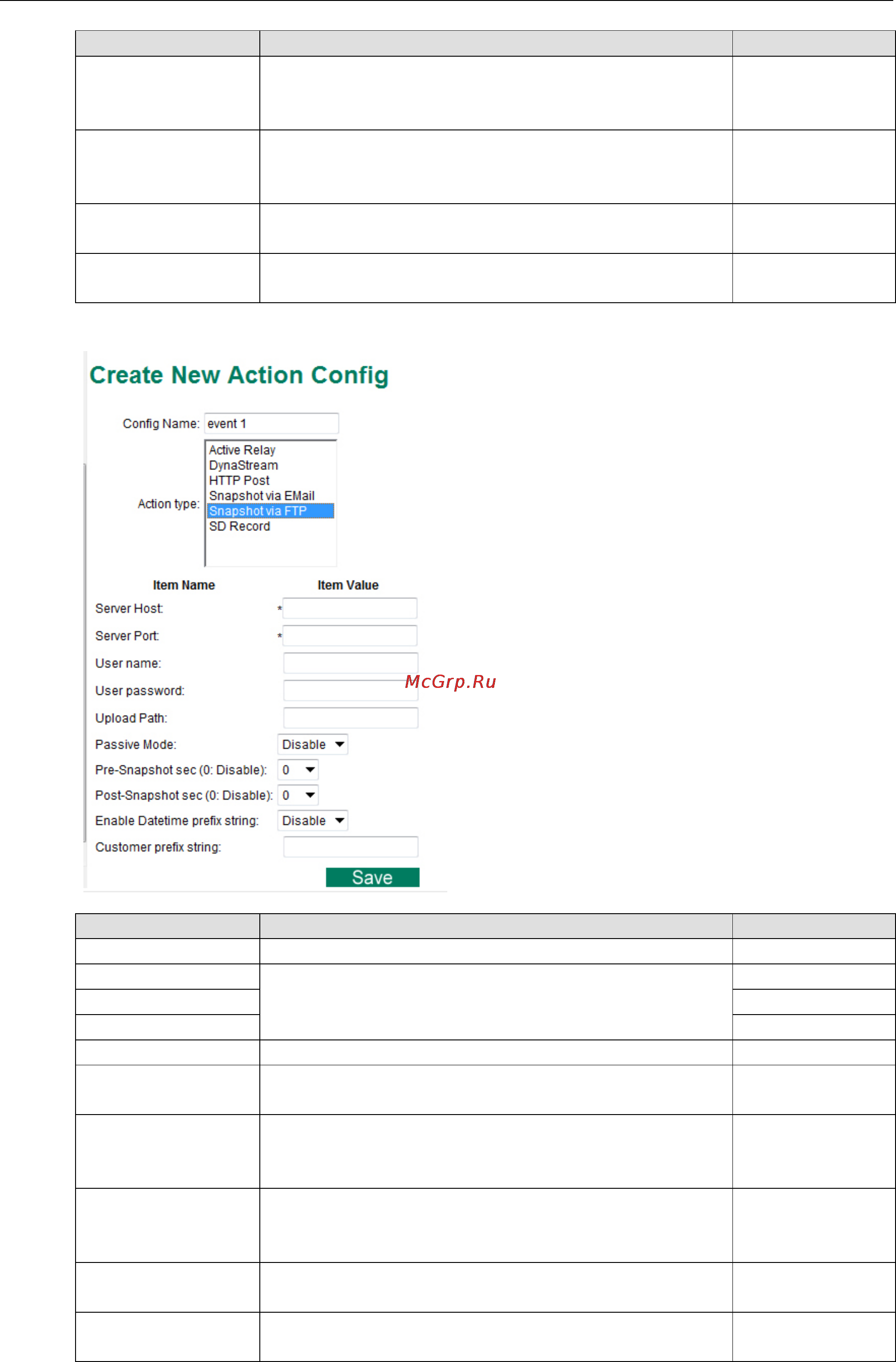Click the User password input field
The width and height of the screenshot is (896, 1362).
coord(351,691)
